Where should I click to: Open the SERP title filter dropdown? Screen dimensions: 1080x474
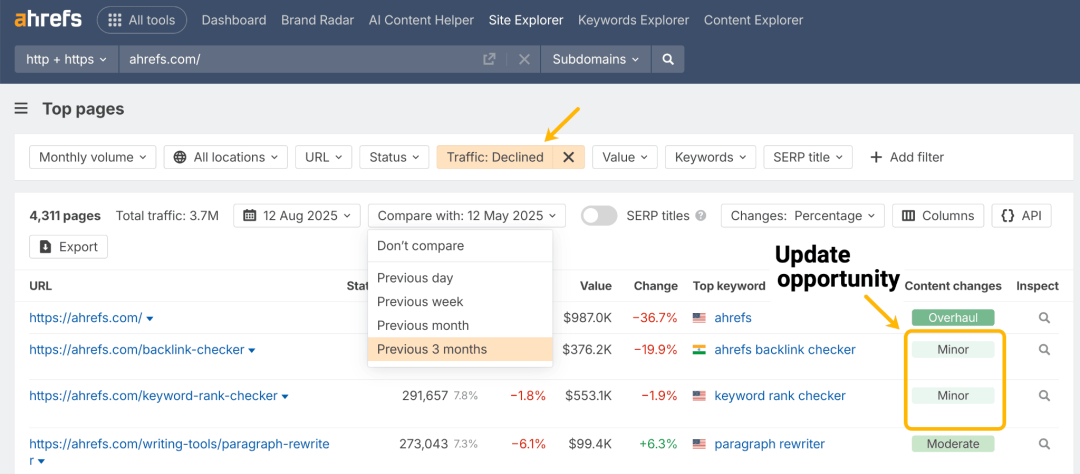pos(808,157)
